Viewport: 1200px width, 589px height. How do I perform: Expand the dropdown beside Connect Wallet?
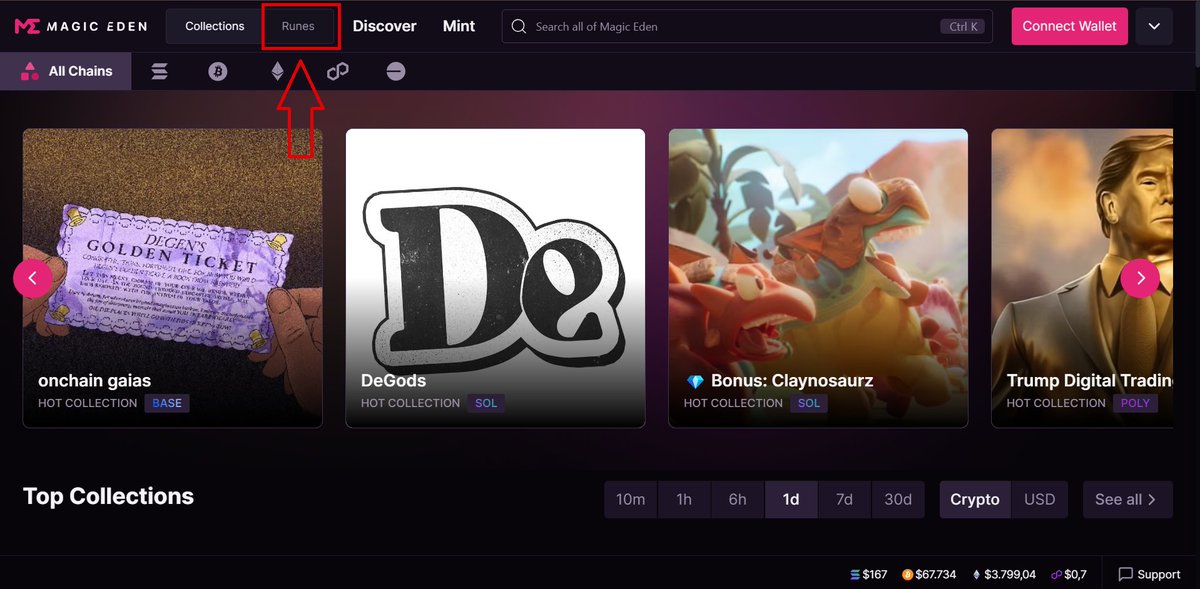pos(1154,26)
